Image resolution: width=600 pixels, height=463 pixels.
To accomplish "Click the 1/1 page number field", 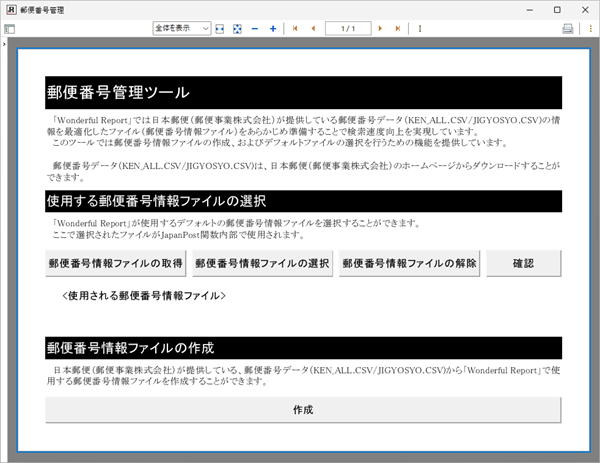I will click(x=348, y=28).
